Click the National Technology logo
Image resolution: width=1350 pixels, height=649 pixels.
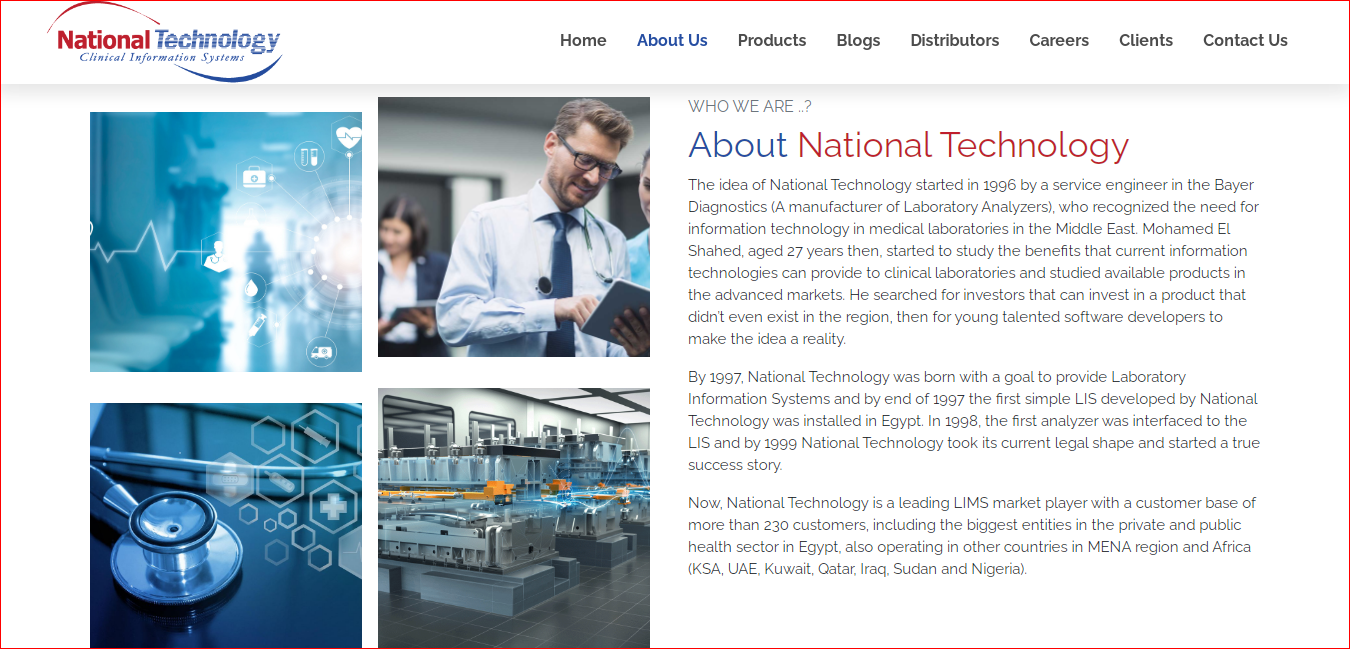click(164, 42)
